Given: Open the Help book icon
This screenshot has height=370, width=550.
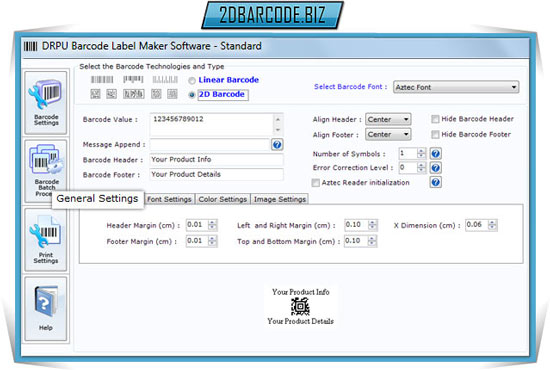Looking at the screenshot, I should pos(46,308).
